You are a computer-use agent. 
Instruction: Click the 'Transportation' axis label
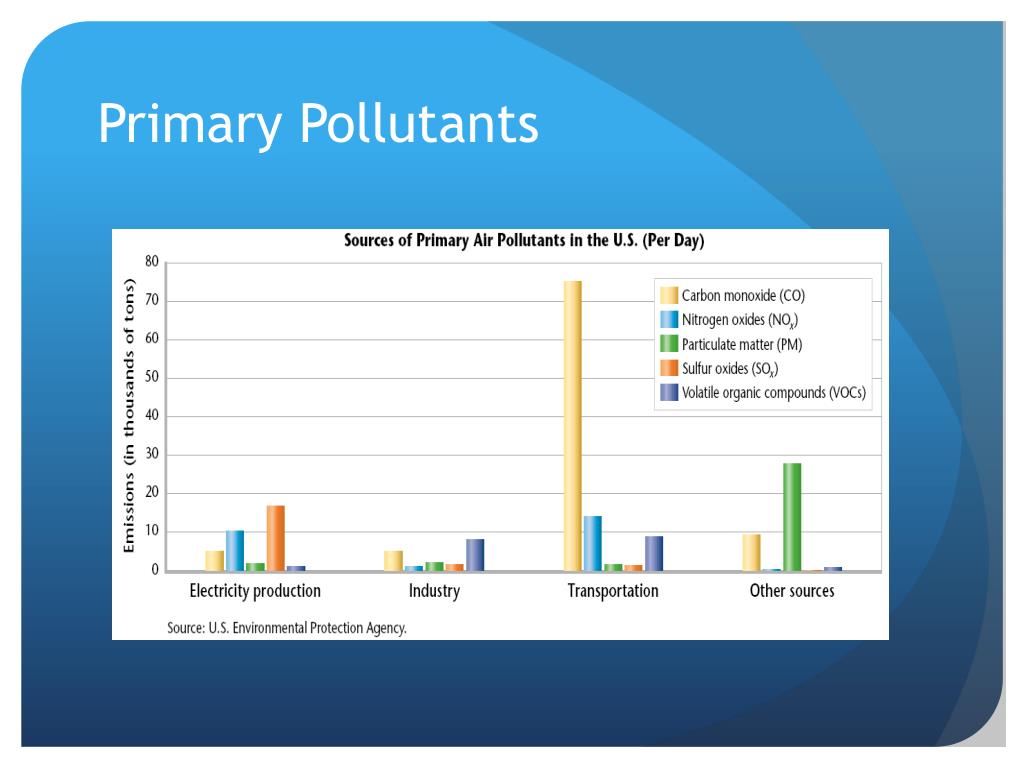(x=613, y=591)
